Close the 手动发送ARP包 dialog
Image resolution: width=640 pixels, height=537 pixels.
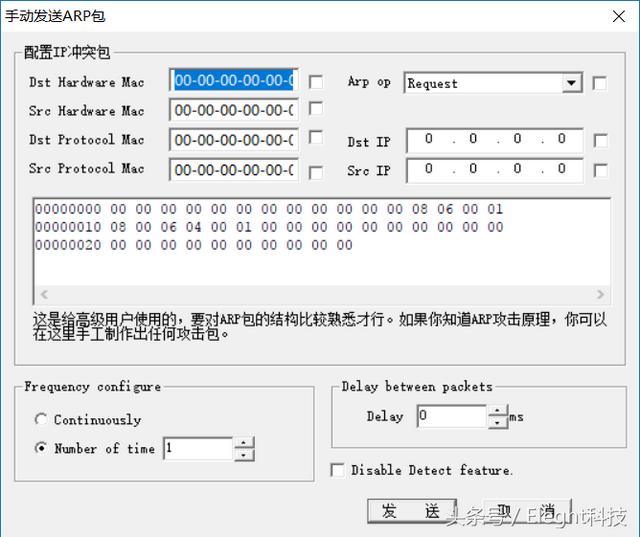(619, 17)
